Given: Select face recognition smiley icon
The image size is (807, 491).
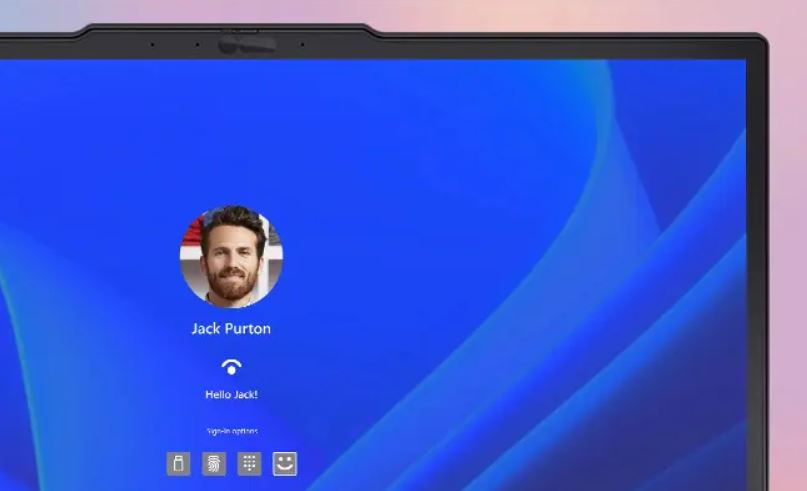Looking at the screenshot, I should coord(285,463).
